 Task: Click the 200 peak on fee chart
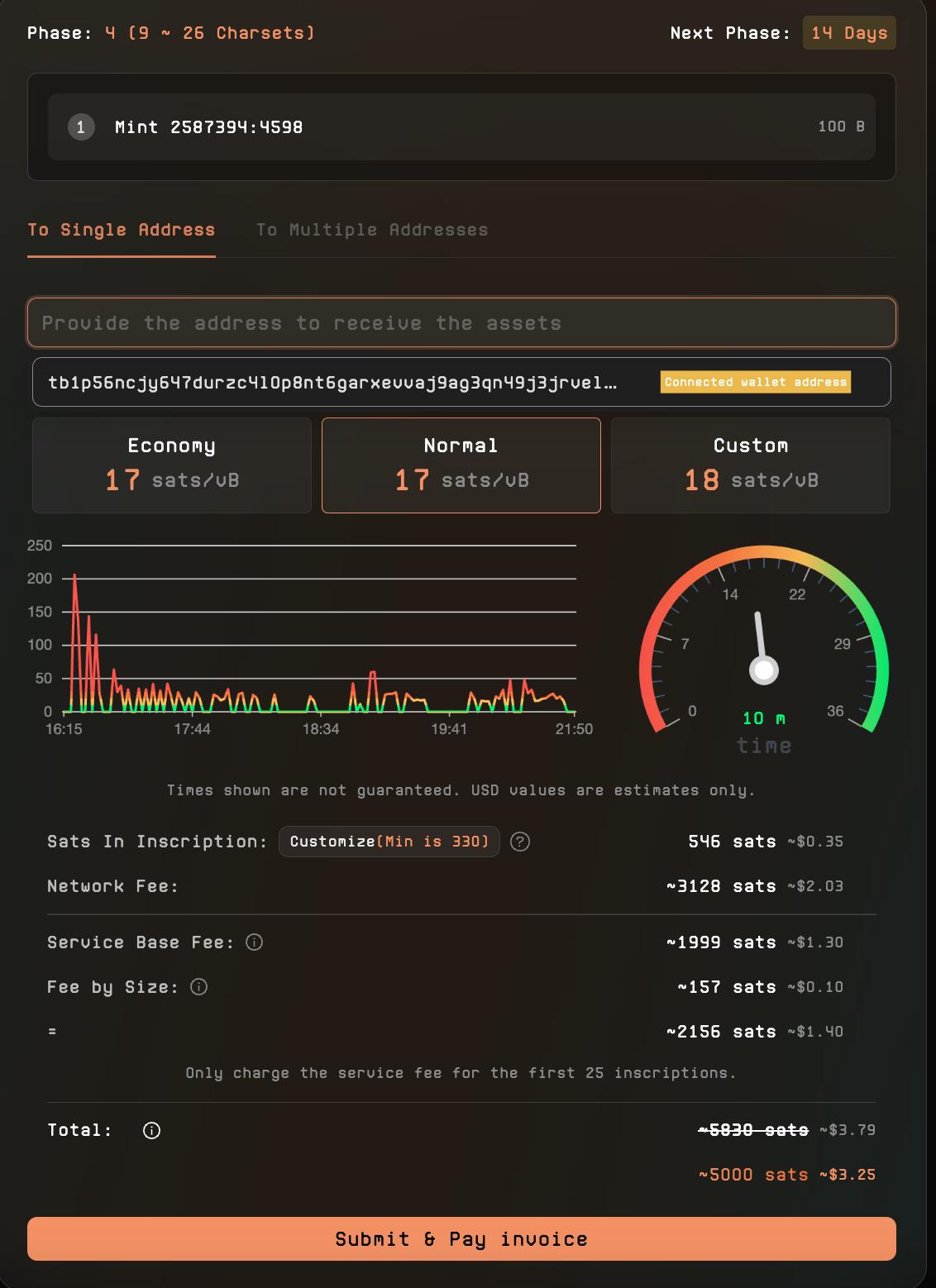74,575
